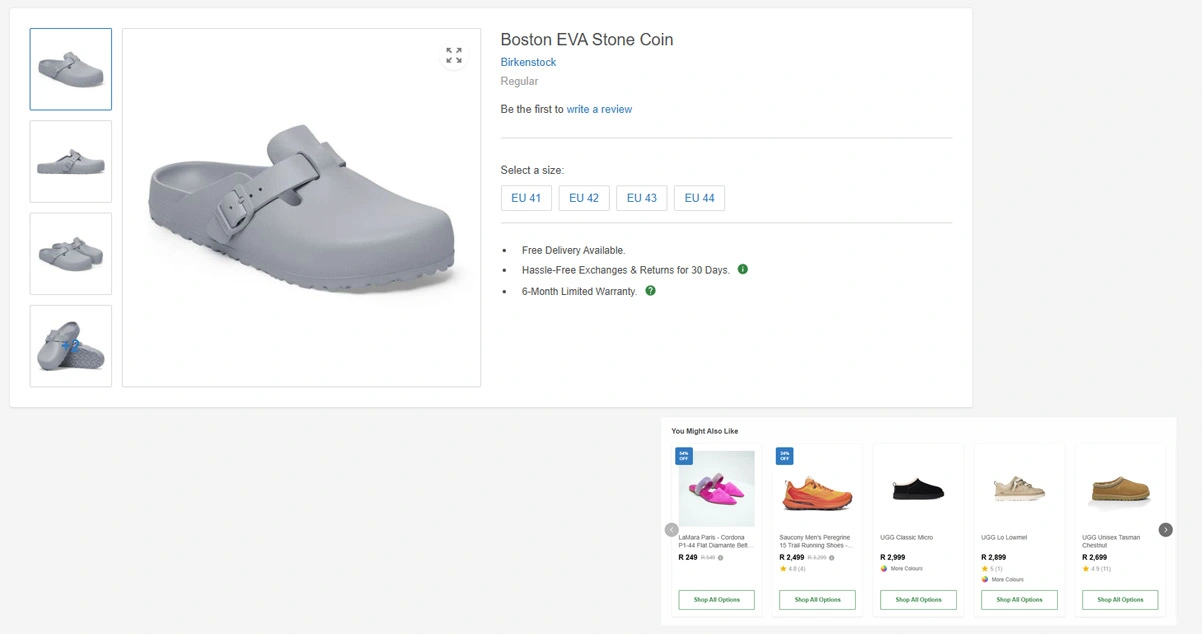
Task: Select size EU 41
Action: click(x=526, y=198)
